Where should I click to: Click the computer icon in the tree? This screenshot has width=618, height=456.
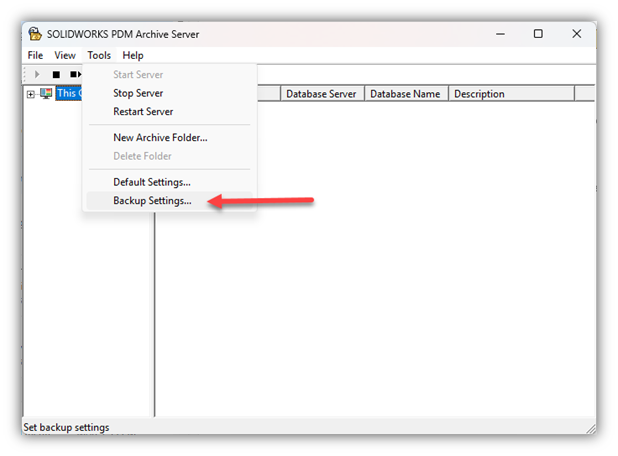coord(46,94)
